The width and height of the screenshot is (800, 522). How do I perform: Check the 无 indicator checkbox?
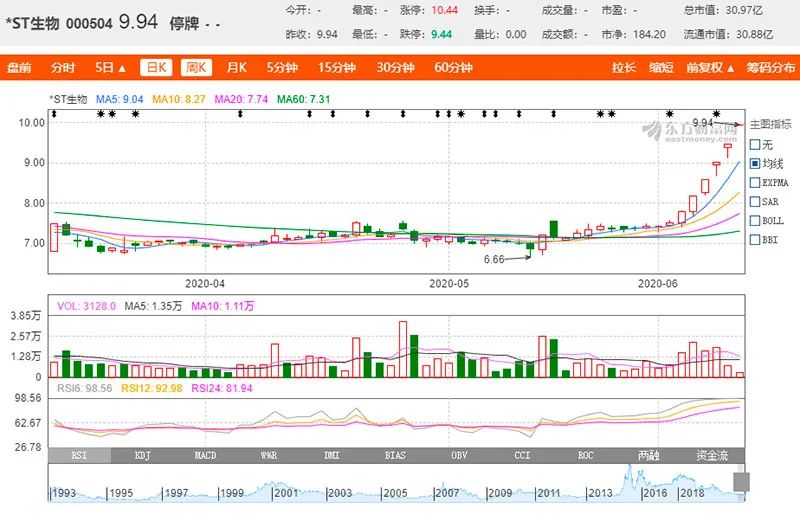755,144
